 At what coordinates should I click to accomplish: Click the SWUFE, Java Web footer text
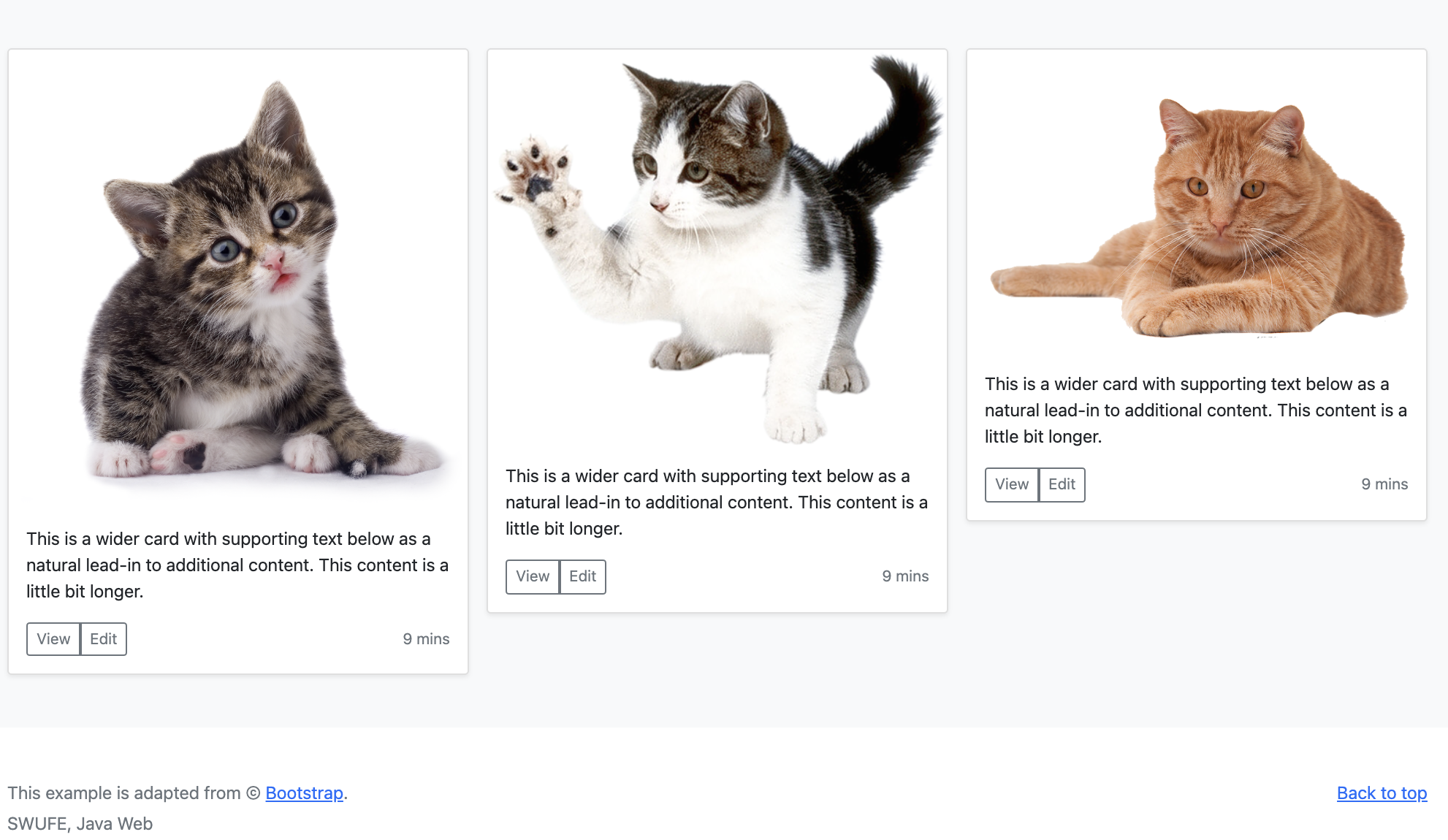tap(80, 824)
